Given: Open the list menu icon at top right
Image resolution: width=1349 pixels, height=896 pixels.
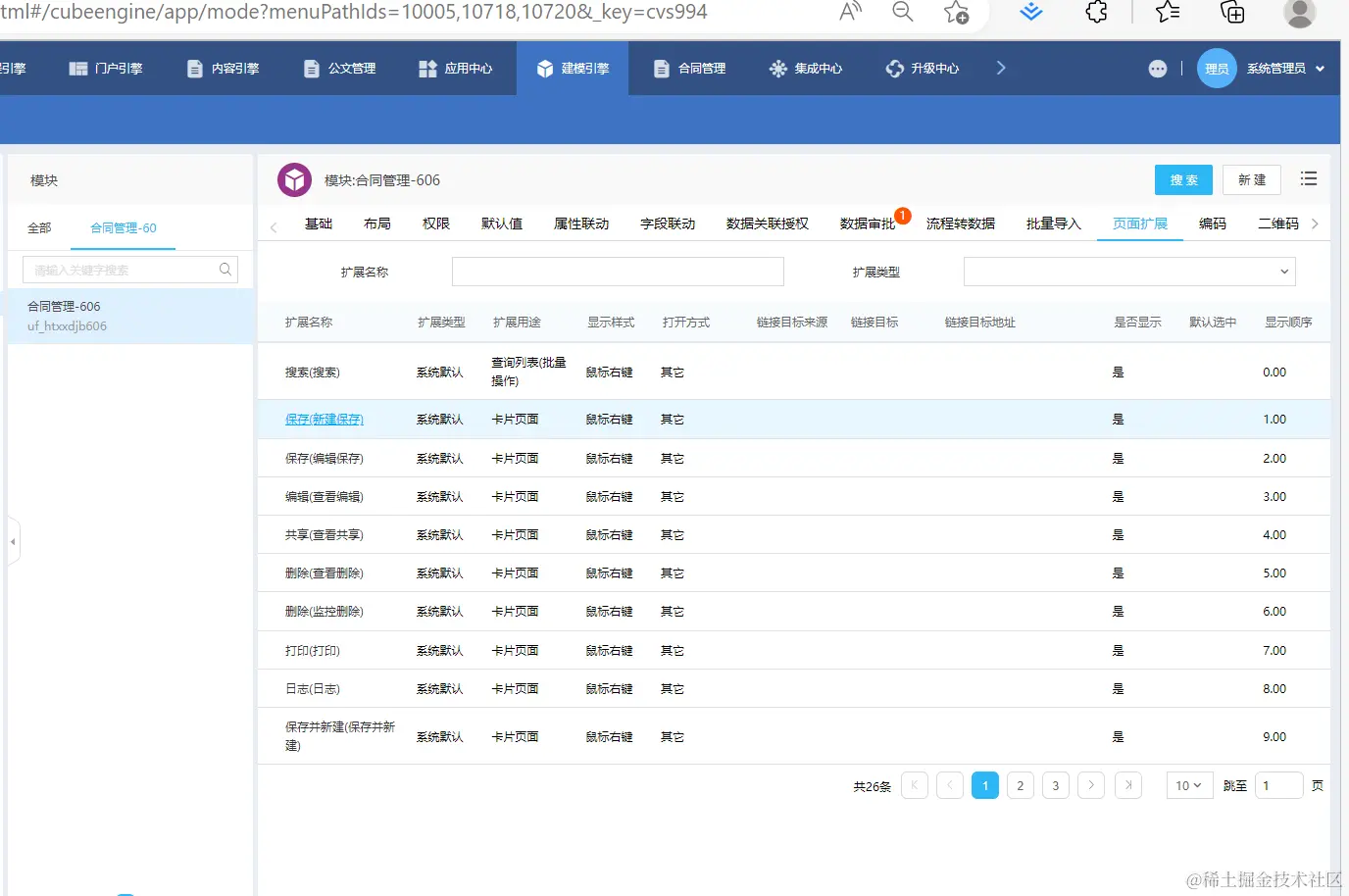Looking at the screenshot, I should (1309, 179).
